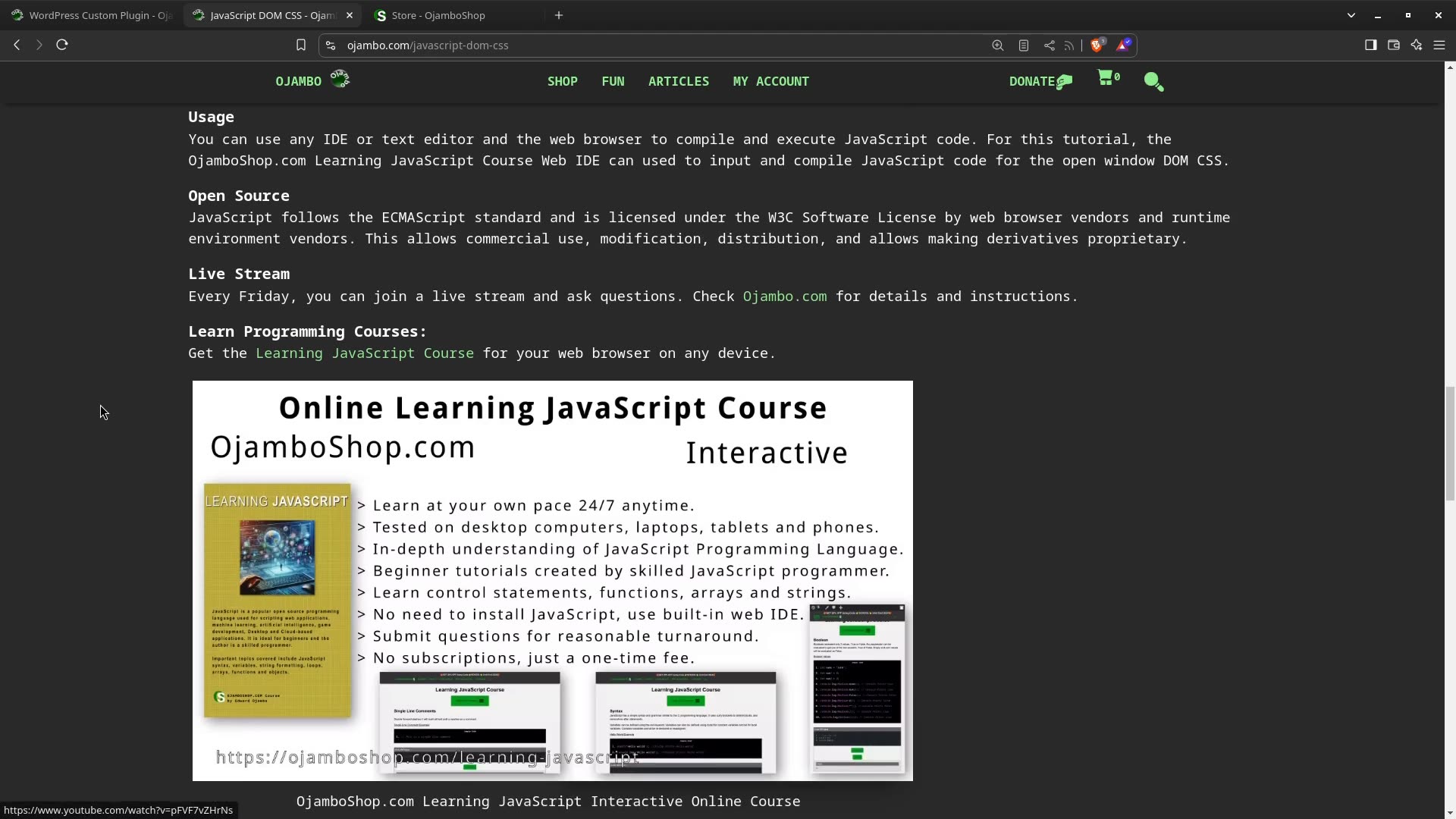
Task: Open the zoom control in address bar
Action: 998,45
